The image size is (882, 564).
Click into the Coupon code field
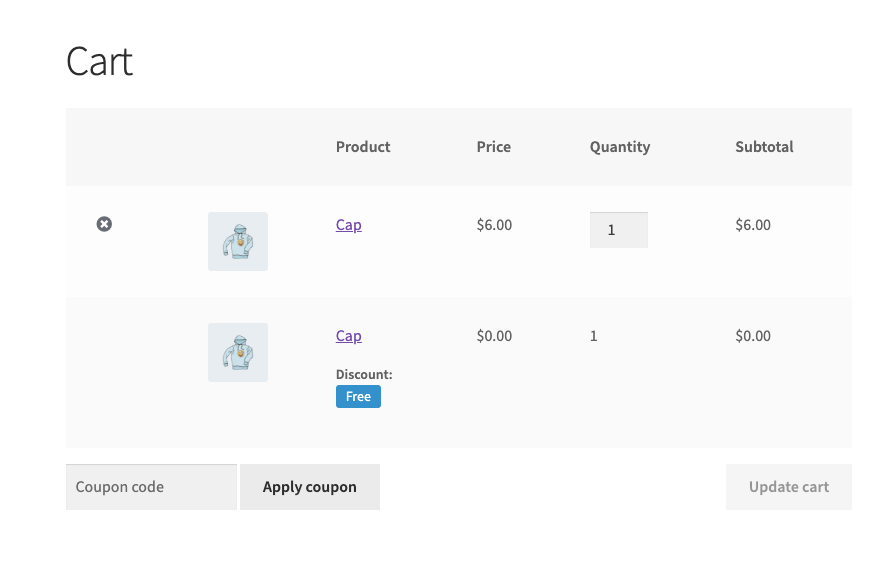(151, 487)
